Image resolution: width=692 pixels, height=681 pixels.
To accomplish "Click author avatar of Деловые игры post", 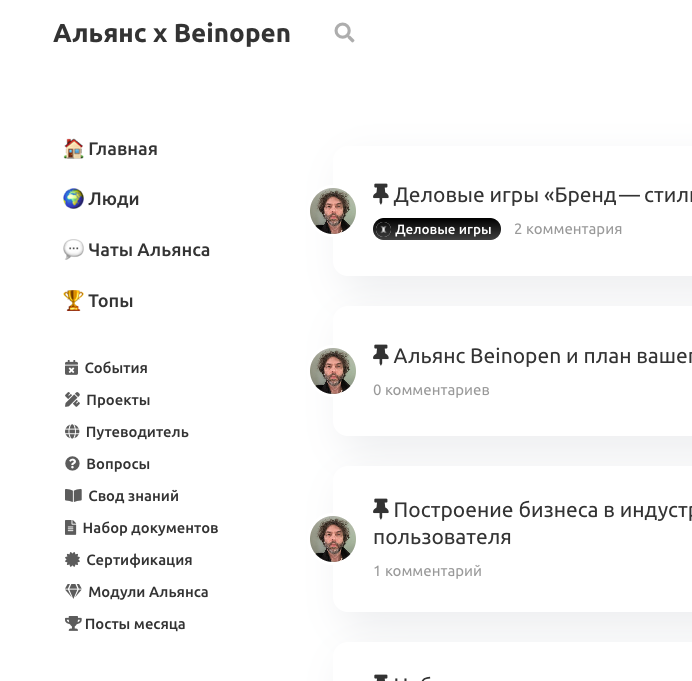I will (x=333, y=211).
